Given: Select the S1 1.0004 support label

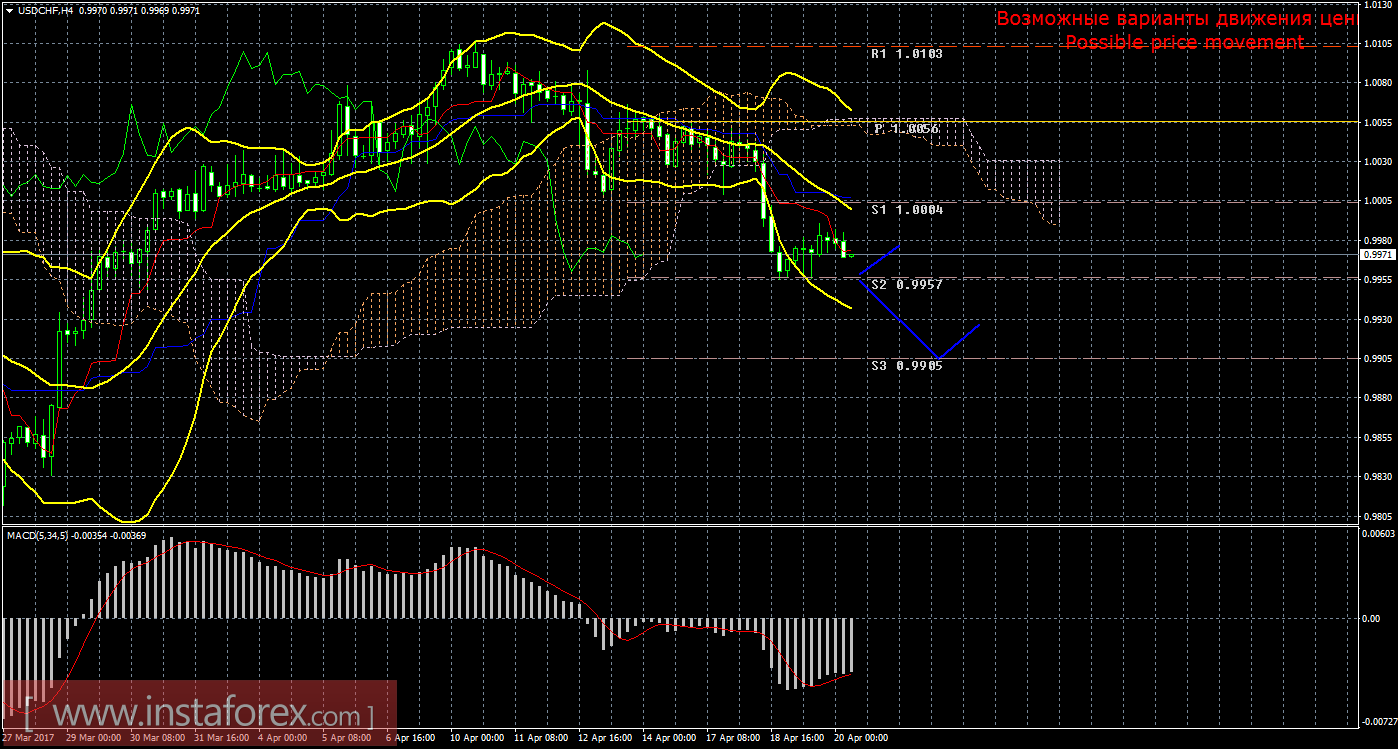Looking at the screenshot, I should coord(906,210).
